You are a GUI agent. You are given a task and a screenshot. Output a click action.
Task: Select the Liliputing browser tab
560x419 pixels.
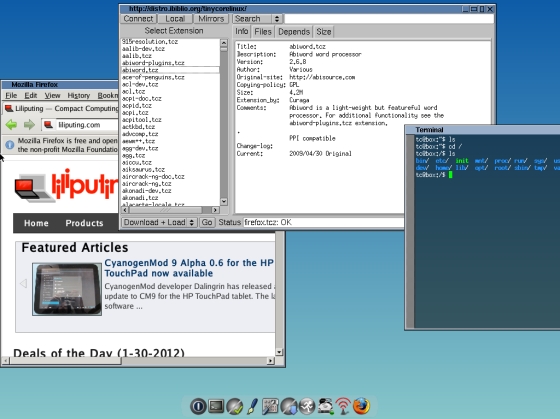pyautogui.click(x=61, y=108)
